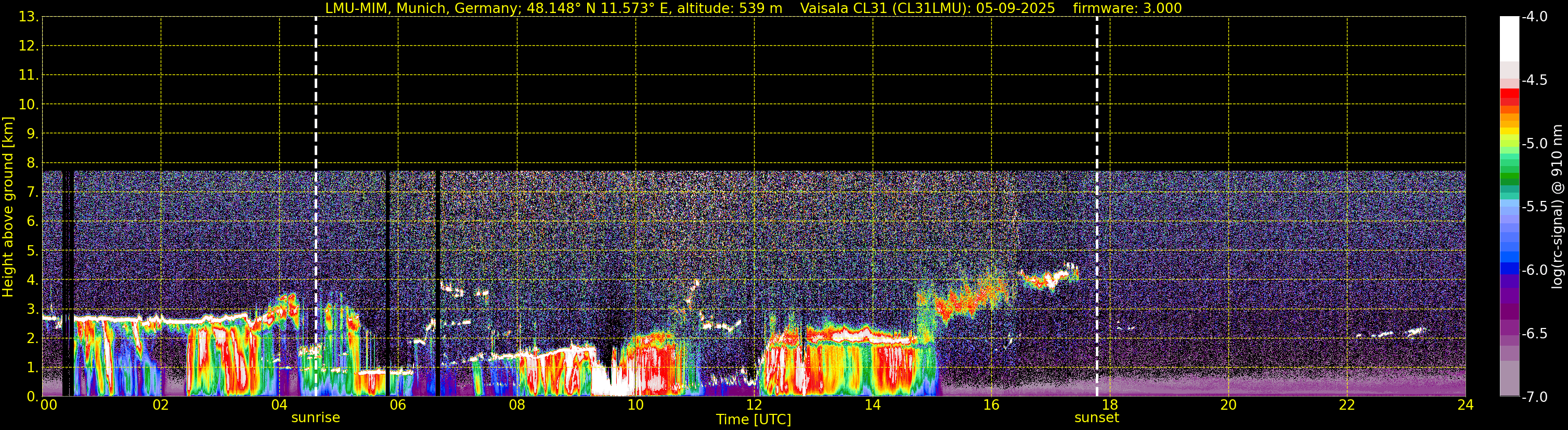Click the 24 hour tick at axis end
This screenshot has width=1568, height=430.
click(x=1465, y=406)
